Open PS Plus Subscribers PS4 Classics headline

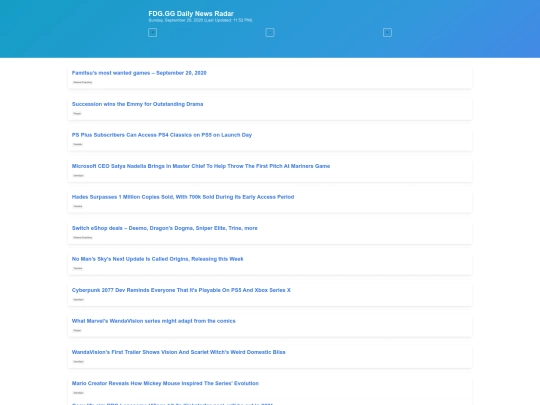(x=162, y=135)
